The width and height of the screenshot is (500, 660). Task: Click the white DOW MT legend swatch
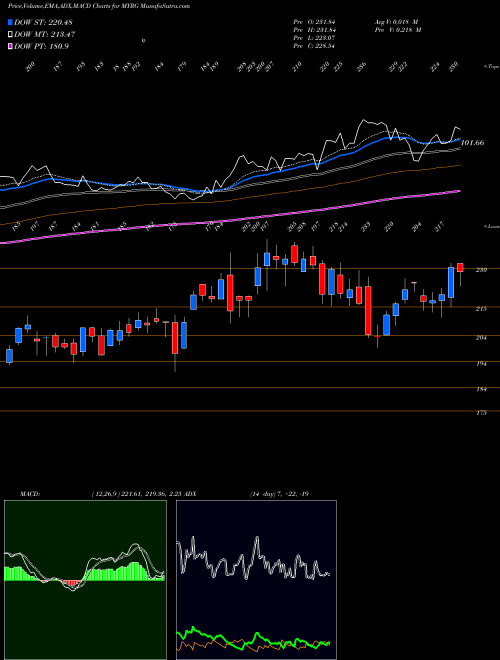(11, 34)
